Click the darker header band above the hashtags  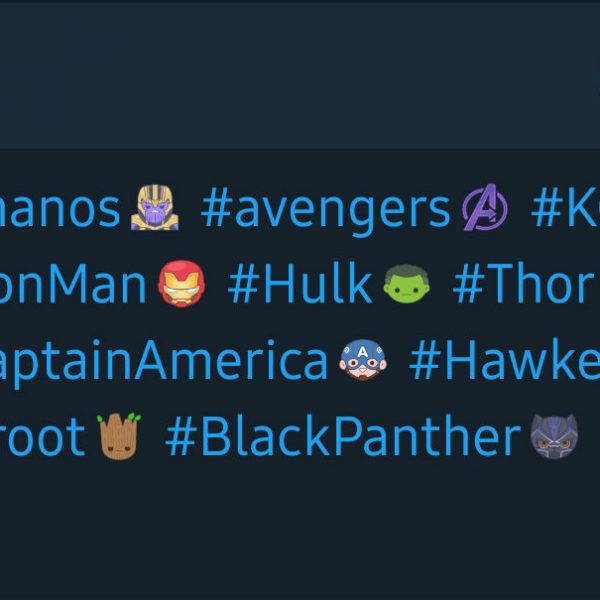(300, 75)
